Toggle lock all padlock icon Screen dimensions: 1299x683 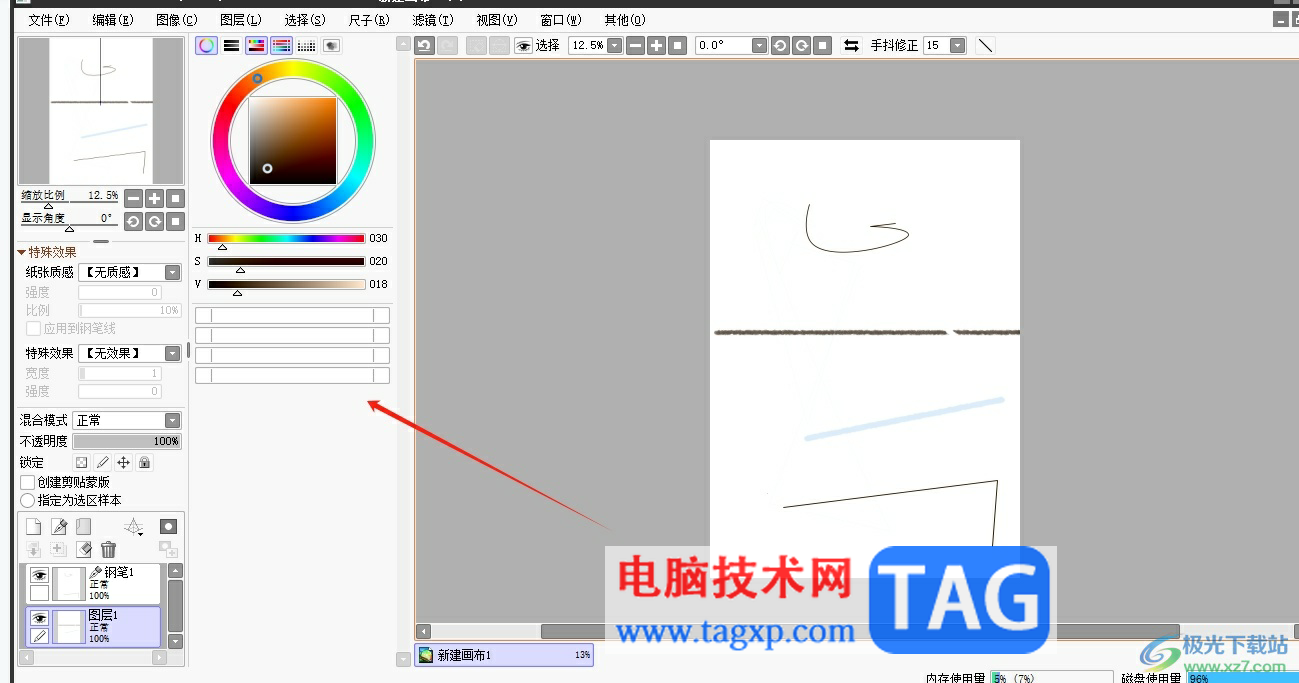[x=144, y=463]
